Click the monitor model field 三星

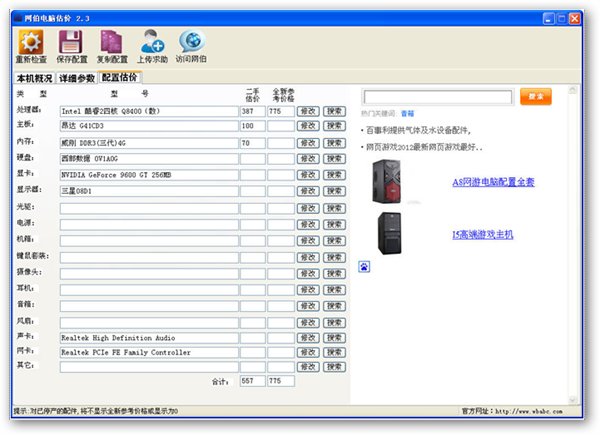coord(149,191)
